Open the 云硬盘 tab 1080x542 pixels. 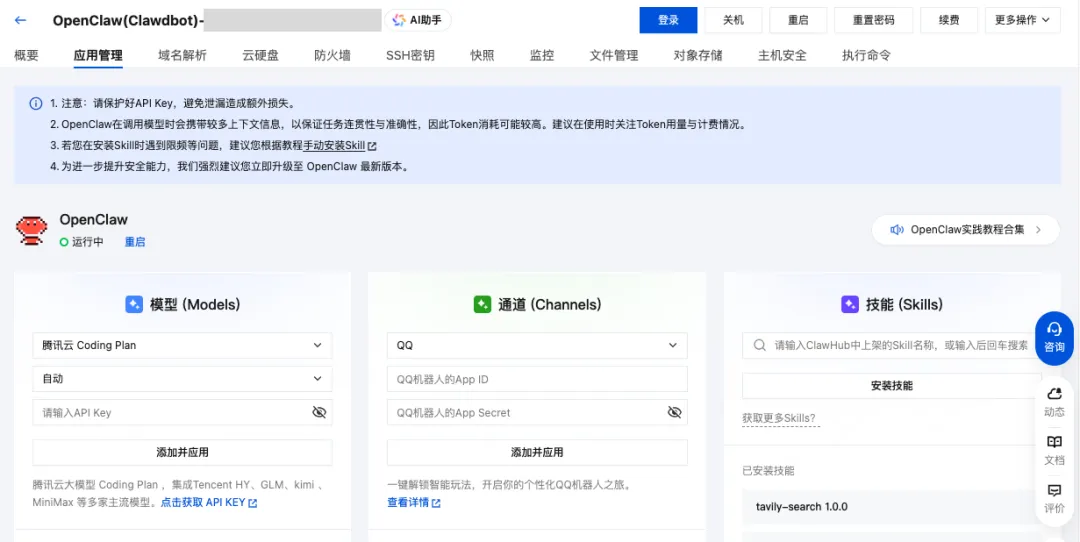point(260,55)
